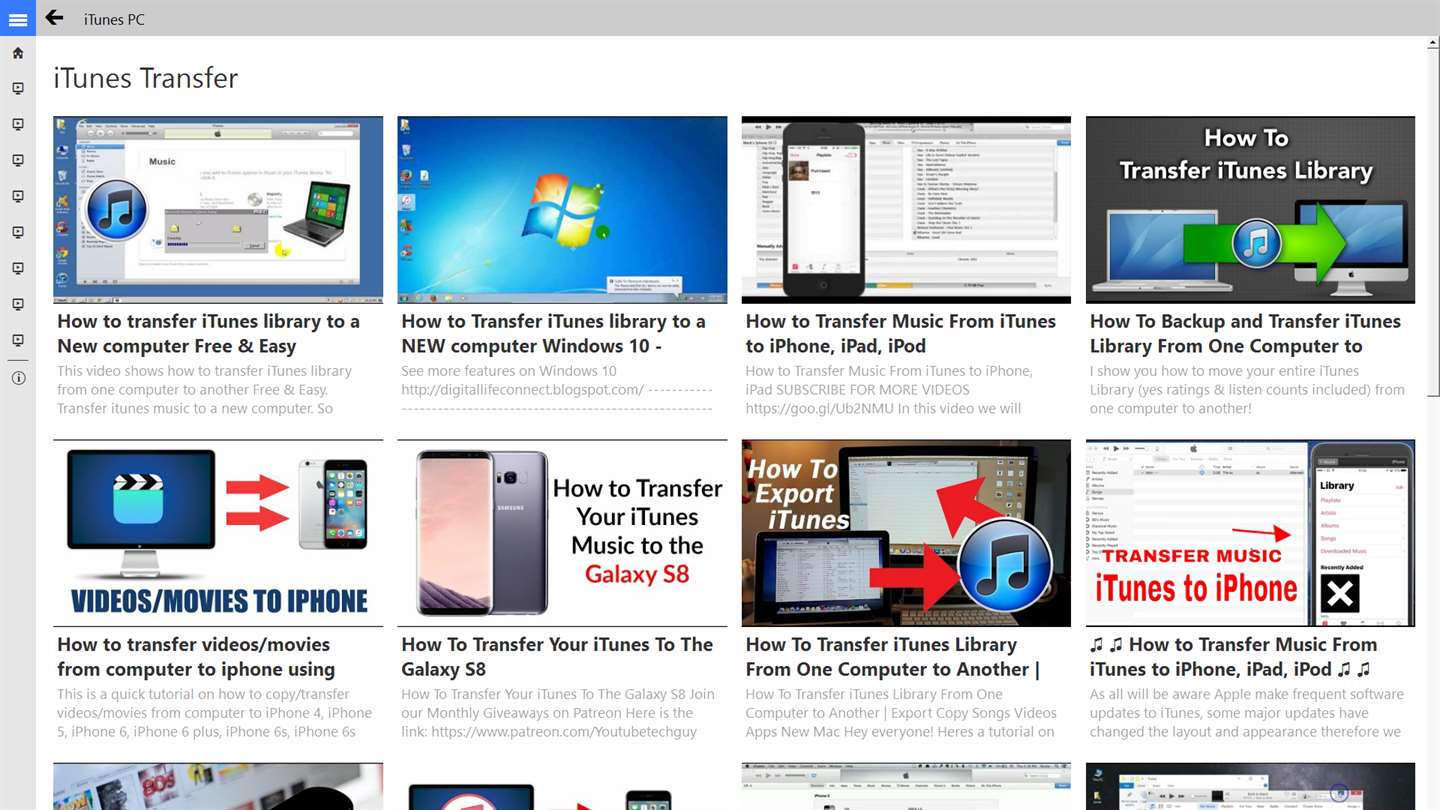
Task: Open thumbnail showing iPhone over iTunes song list
Action: (x=906, y=210)
